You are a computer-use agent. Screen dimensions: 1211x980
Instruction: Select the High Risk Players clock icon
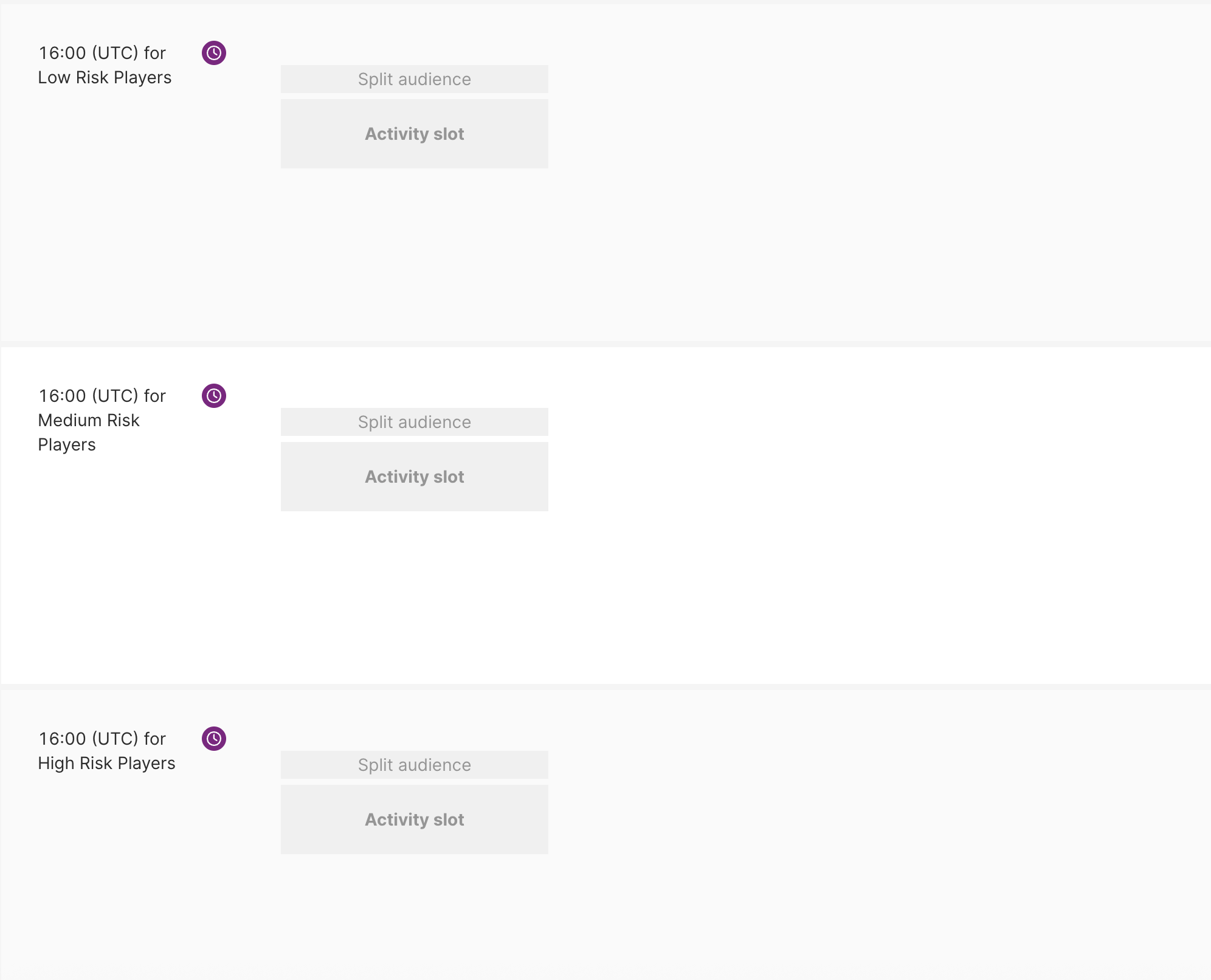tap(214, 739)
